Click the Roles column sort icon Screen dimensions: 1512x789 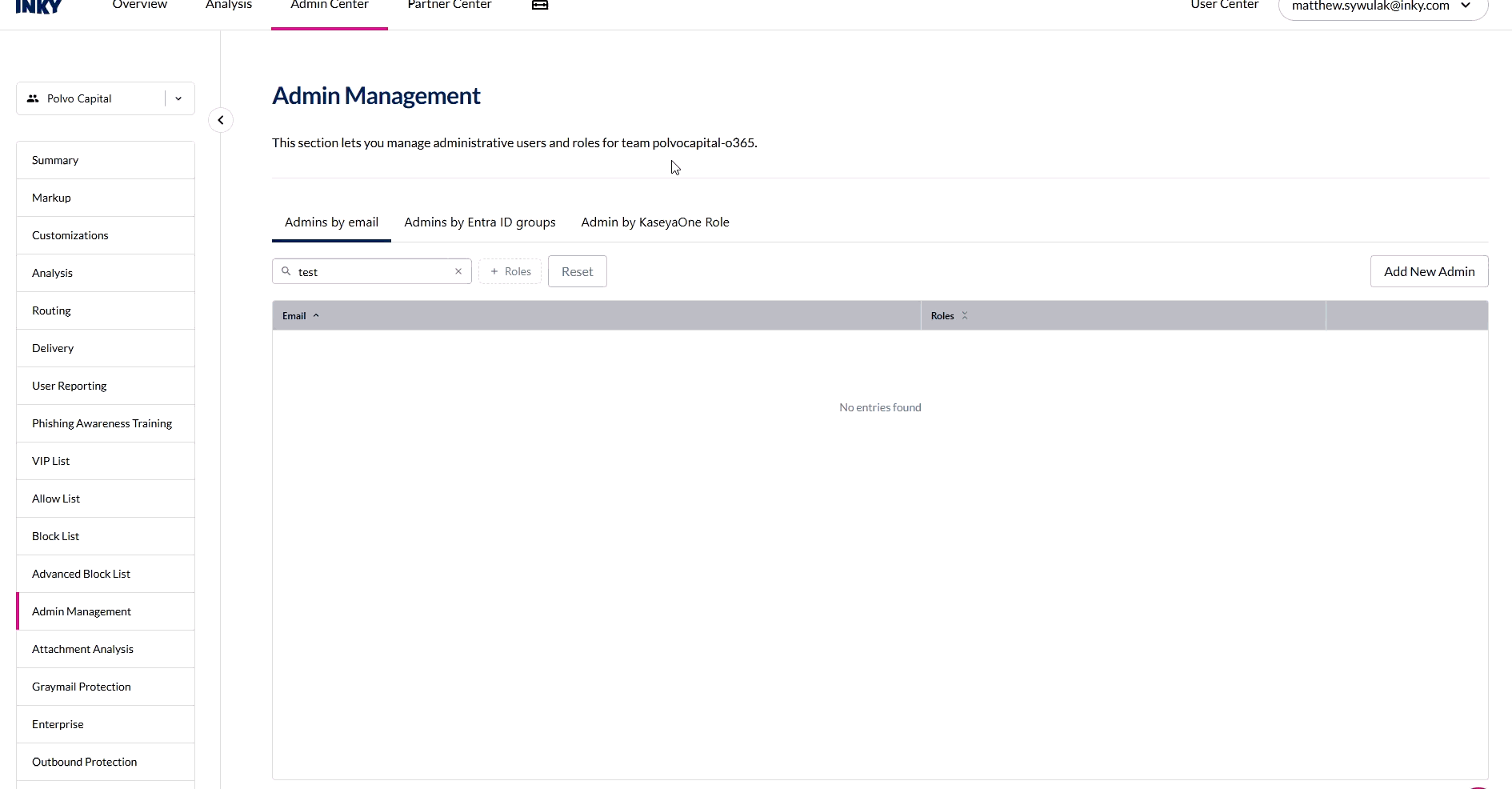pos(965,316)
